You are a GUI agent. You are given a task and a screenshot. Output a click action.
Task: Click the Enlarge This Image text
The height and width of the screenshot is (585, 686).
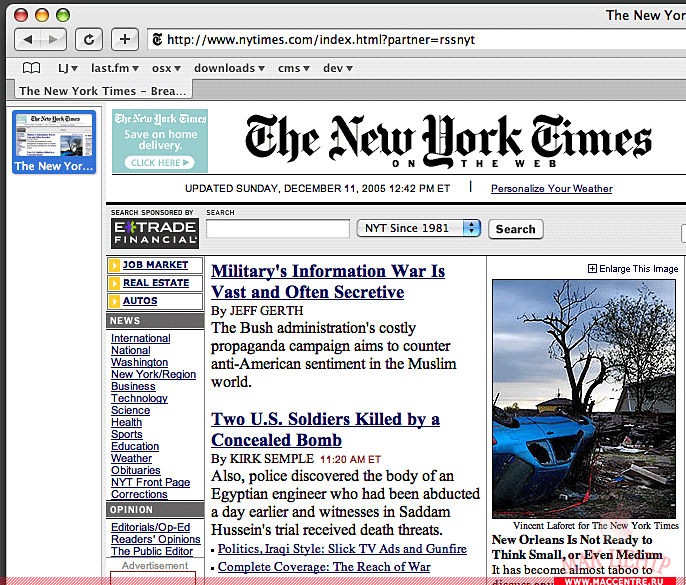pos(638,269)
